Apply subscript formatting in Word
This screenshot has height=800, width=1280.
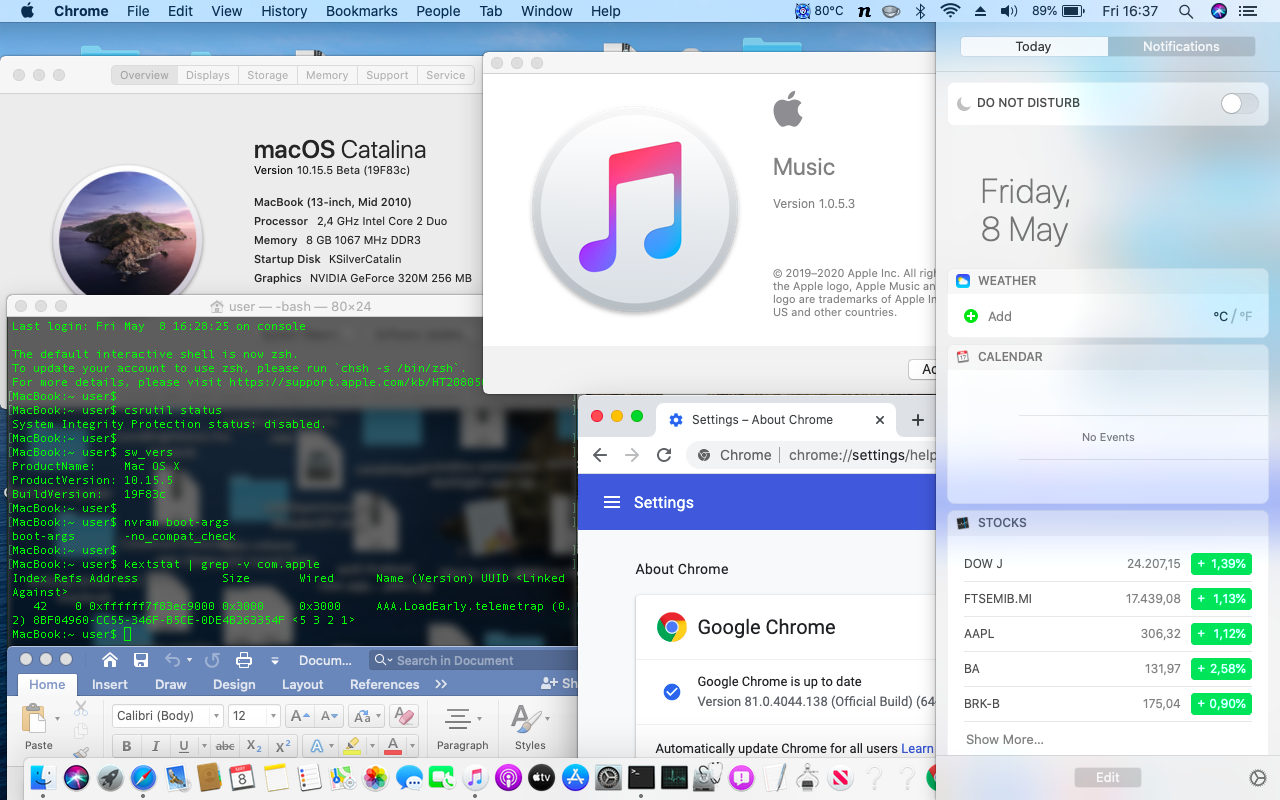coord(254,746)
